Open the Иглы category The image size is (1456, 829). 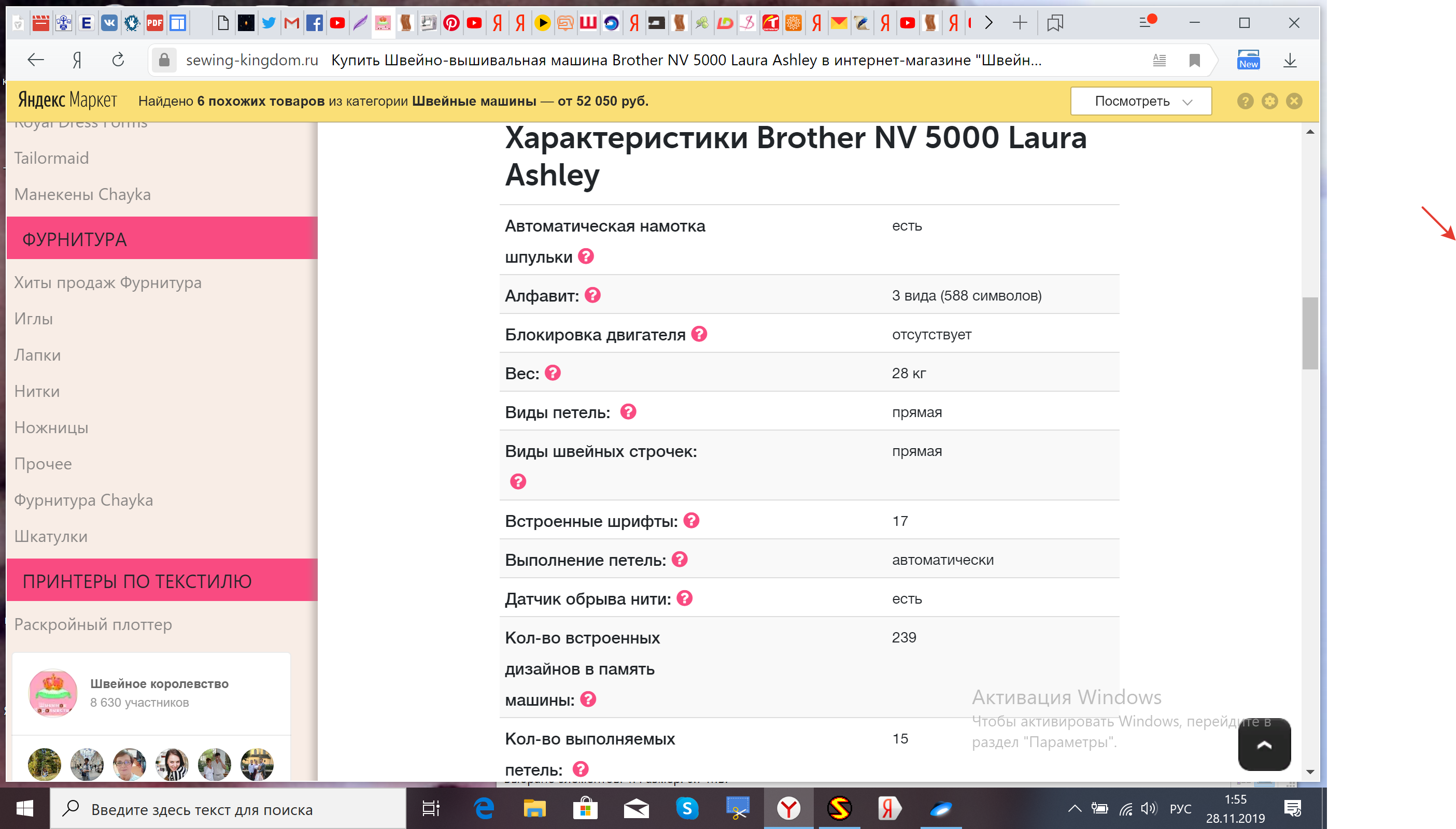pyautogui.click(x=34, y=319)
